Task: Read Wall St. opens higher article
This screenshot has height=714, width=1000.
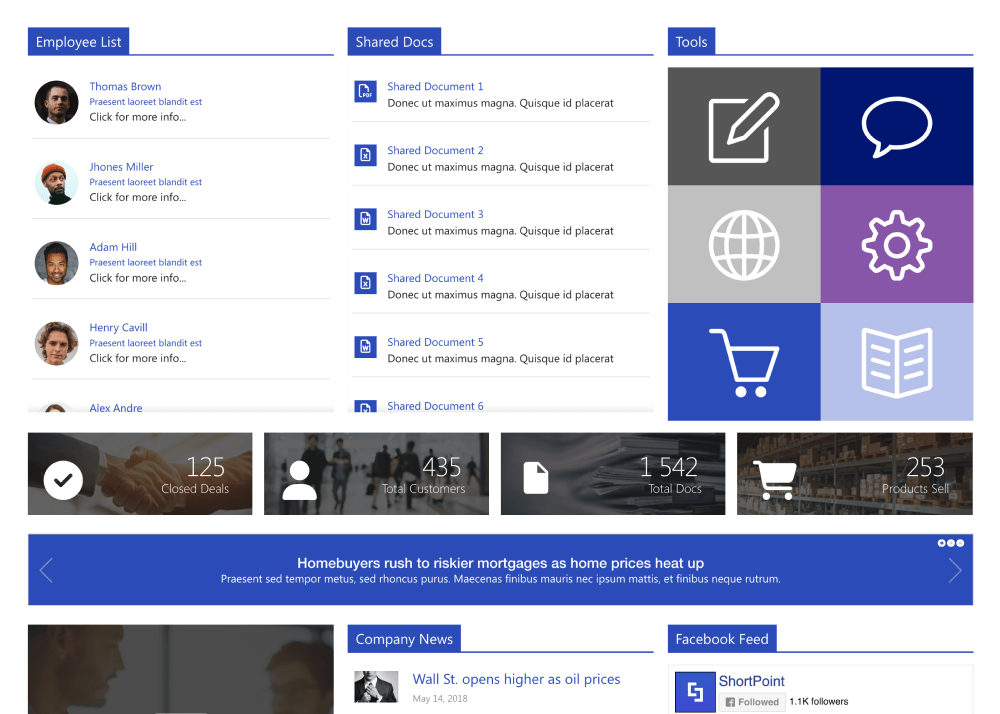Action: tap(516, 679)
